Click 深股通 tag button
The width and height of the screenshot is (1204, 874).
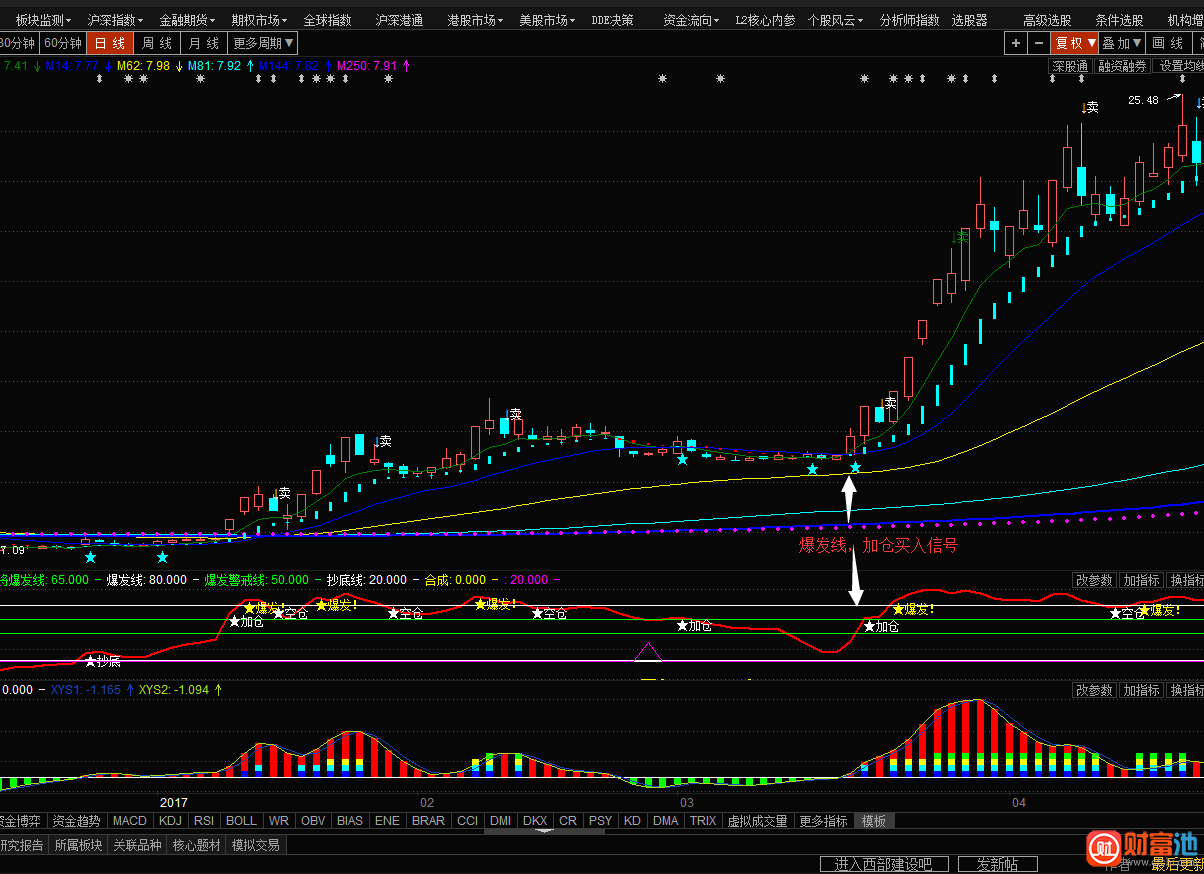coord(1069,66)
